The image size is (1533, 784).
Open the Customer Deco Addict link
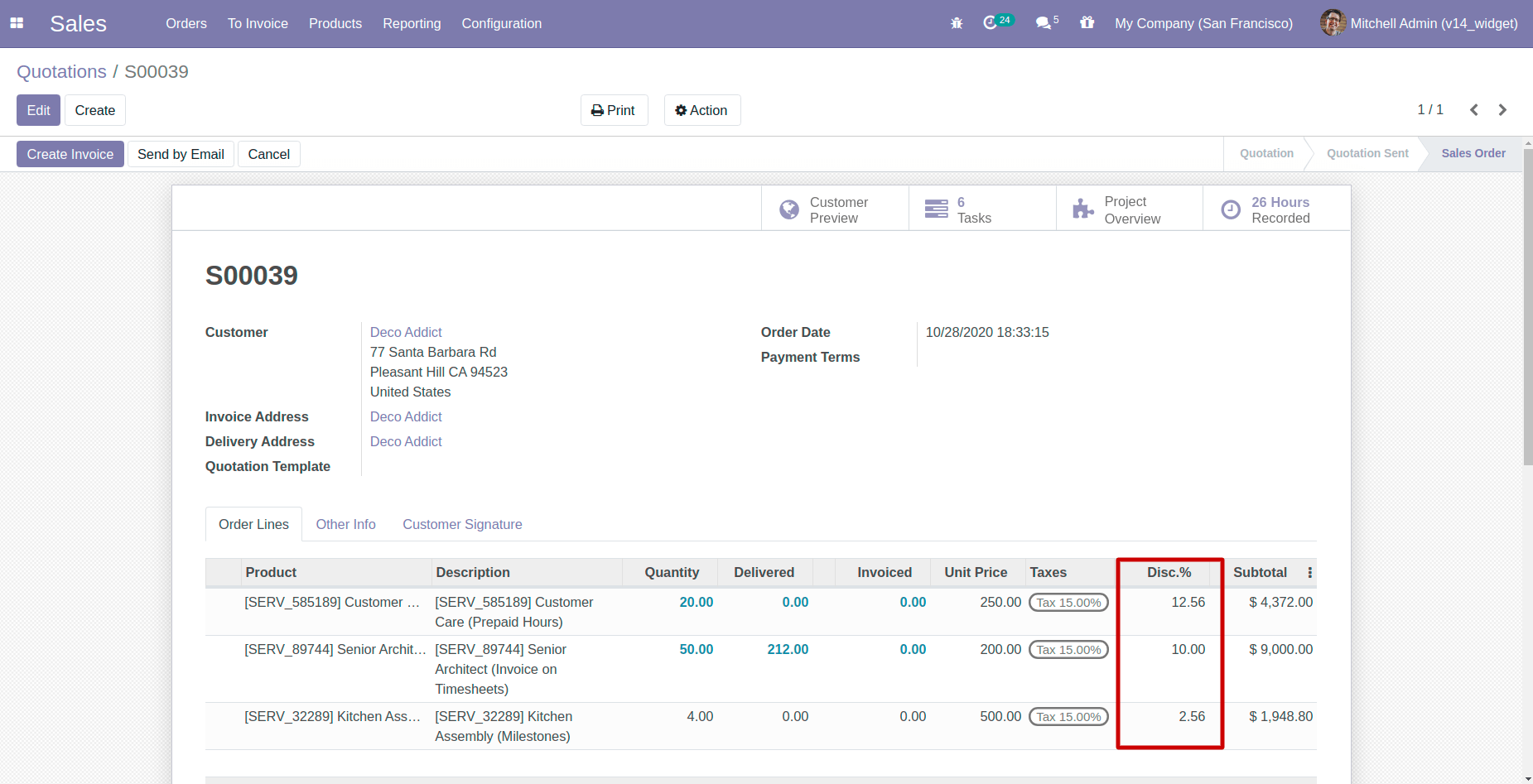tap(406, 332)
